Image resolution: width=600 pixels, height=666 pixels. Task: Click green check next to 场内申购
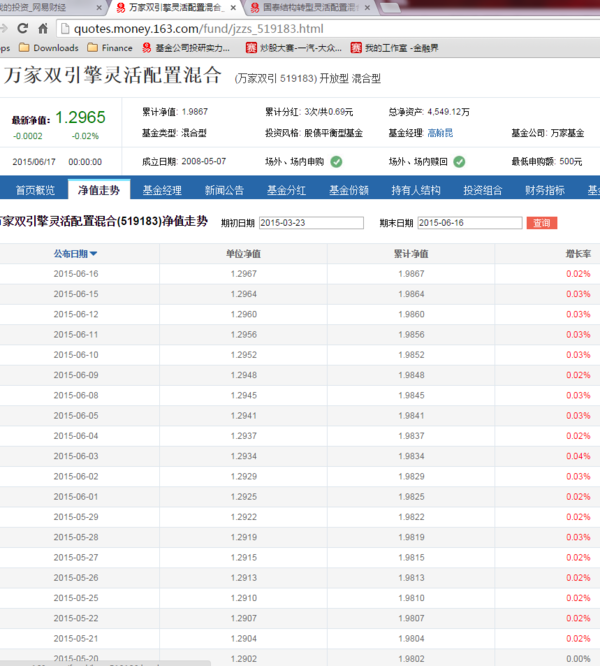tap(336, 161)
